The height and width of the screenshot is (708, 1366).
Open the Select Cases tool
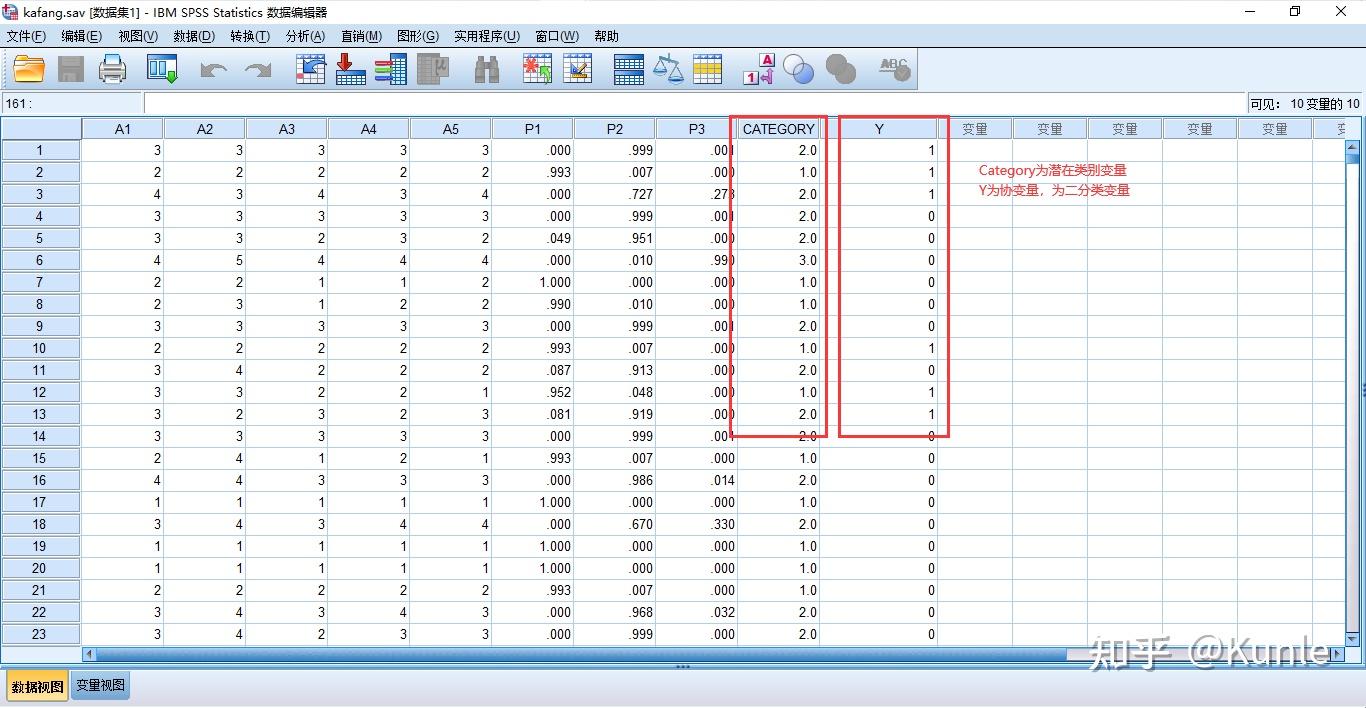708,68
